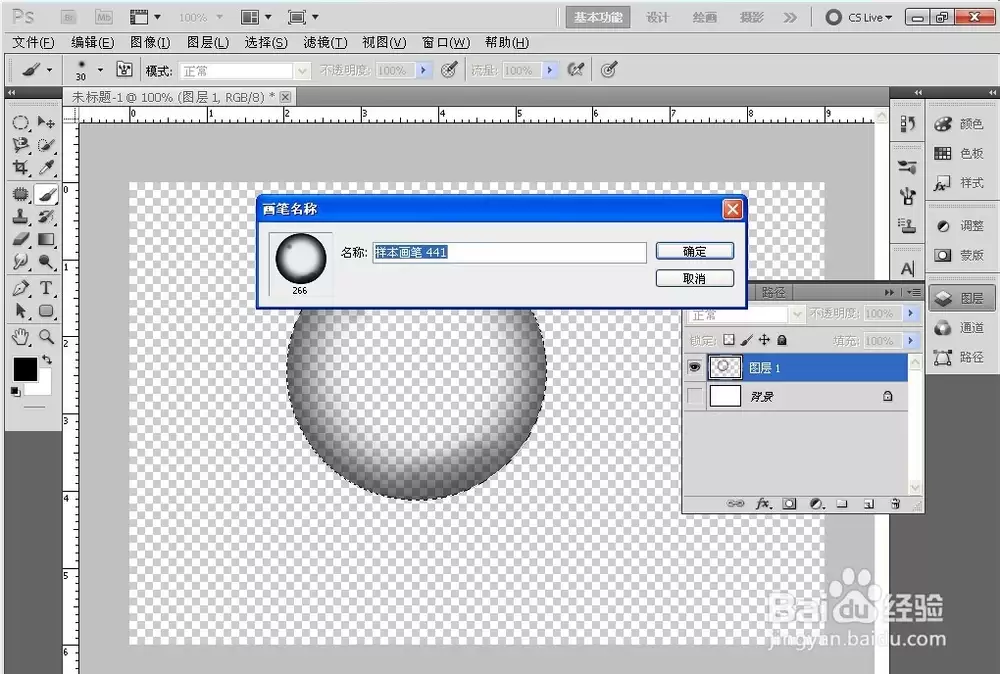The height and width of the screenshot is (674, 1000).
Task: Open the layer fill arrow
Action: [911, 341]
